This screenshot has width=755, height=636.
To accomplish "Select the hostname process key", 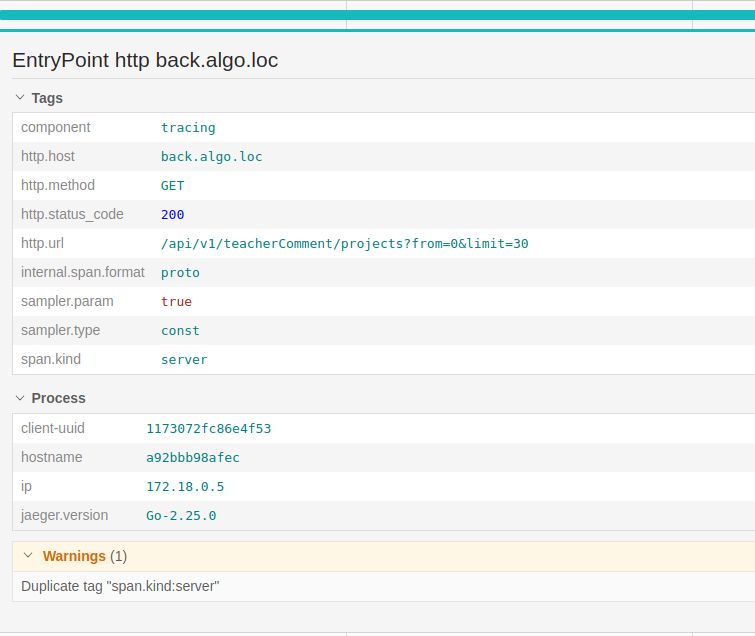I will [x=52, y=457].
